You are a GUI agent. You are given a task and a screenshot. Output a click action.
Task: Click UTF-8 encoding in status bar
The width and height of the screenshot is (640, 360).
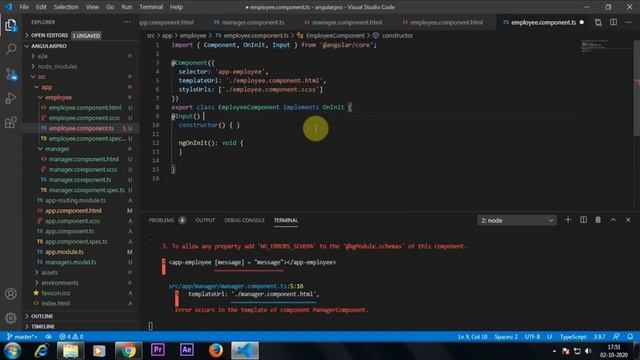pos(532,337)
